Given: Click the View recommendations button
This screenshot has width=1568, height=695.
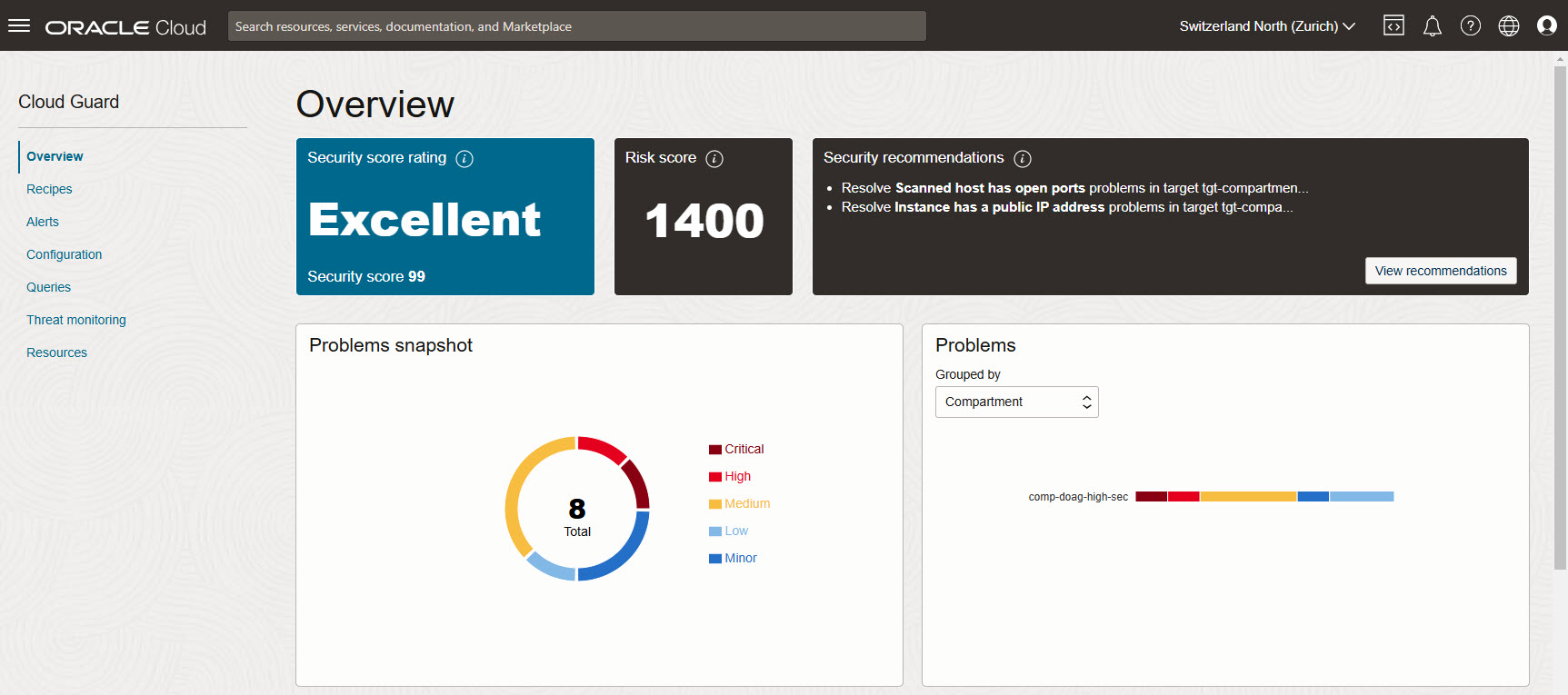Looking at the screenshot, I should coord(1441,271).
